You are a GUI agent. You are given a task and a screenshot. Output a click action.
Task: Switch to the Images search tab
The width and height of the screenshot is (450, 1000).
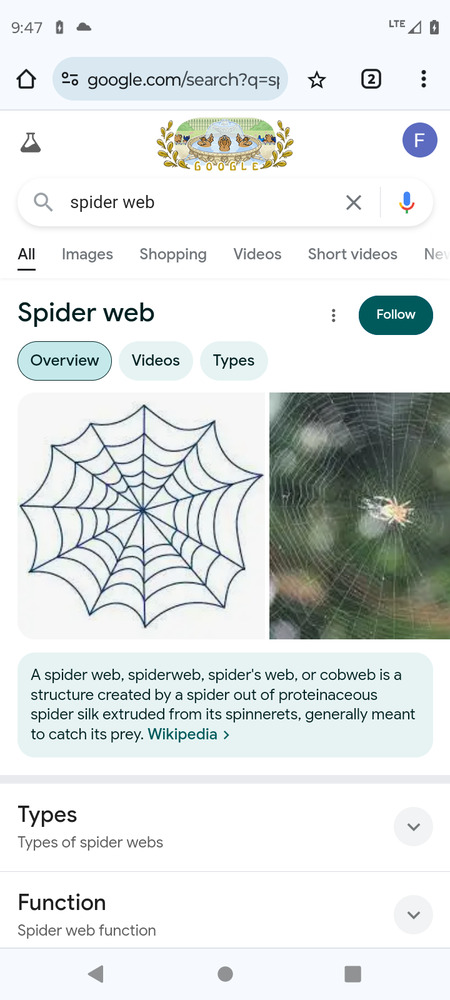coord(87,254)
